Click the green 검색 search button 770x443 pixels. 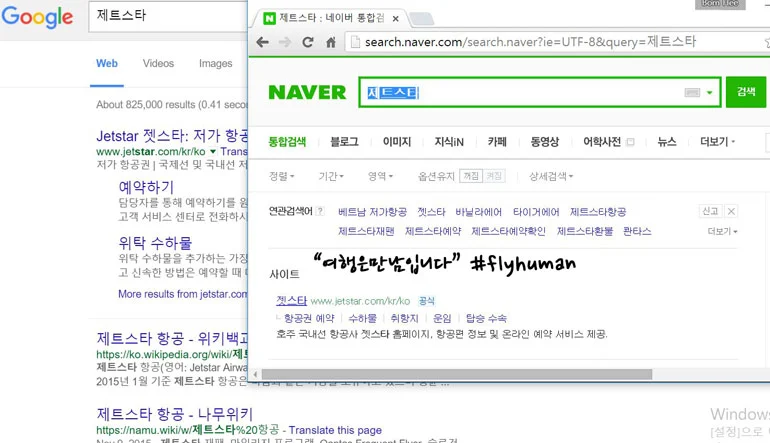click(x=746, y=92)
